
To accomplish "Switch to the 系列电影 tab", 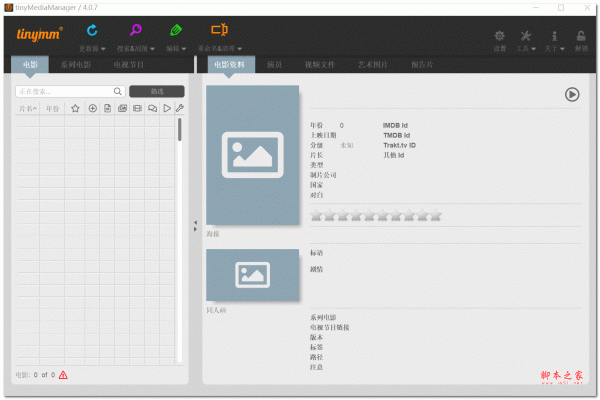I will click(76, 64).
